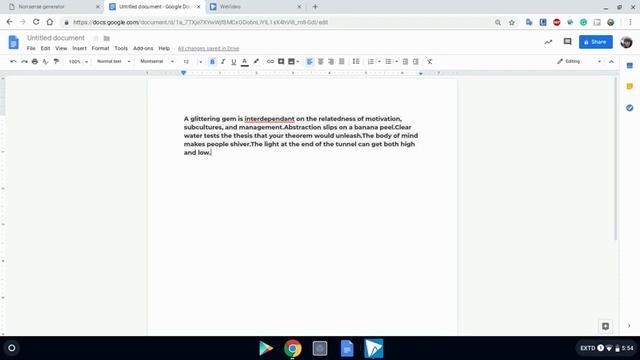The height and width of the screenshot is (360, 640).
Task: Click the blue Share button
Action: click(x=596, y=42)
